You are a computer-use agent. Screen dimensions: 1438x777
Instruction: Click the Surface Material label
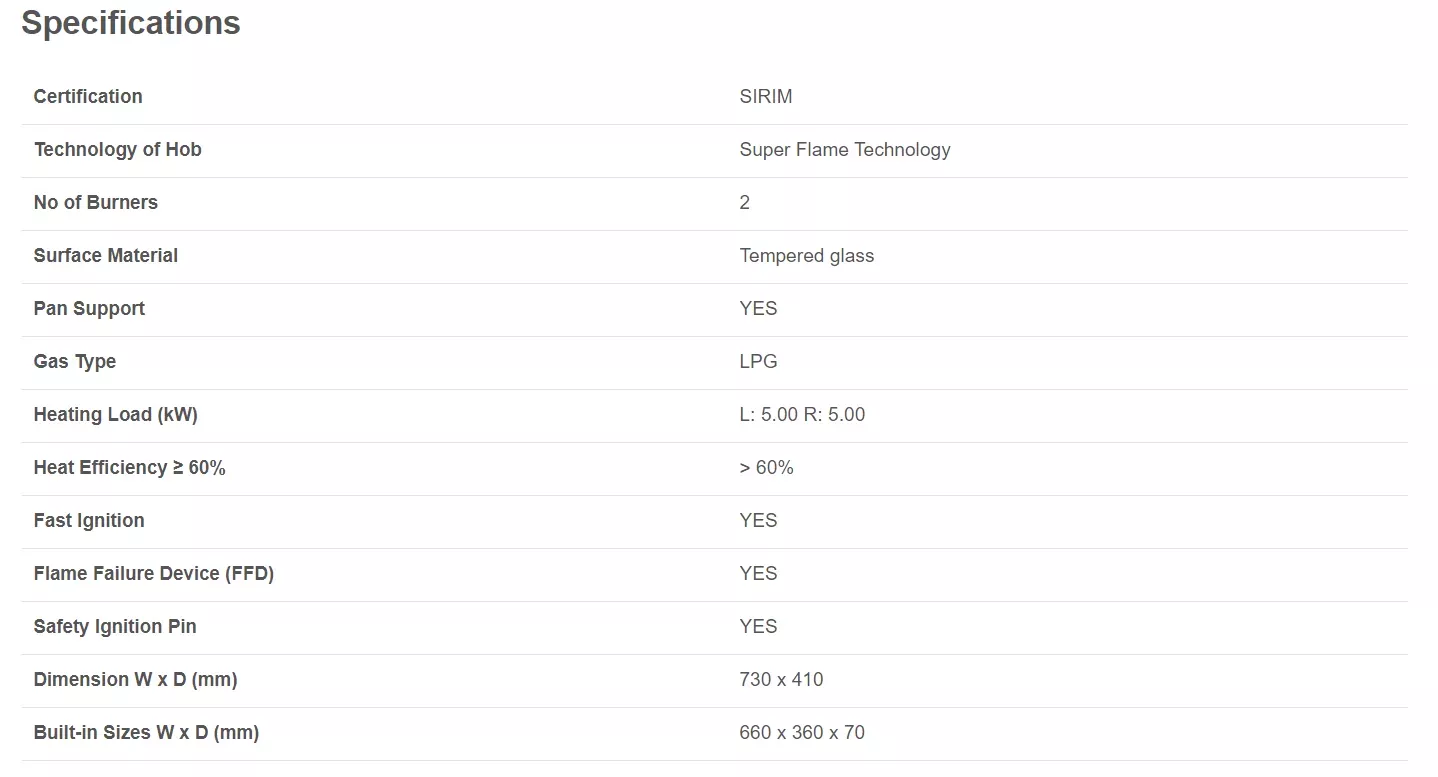(106, 256)
